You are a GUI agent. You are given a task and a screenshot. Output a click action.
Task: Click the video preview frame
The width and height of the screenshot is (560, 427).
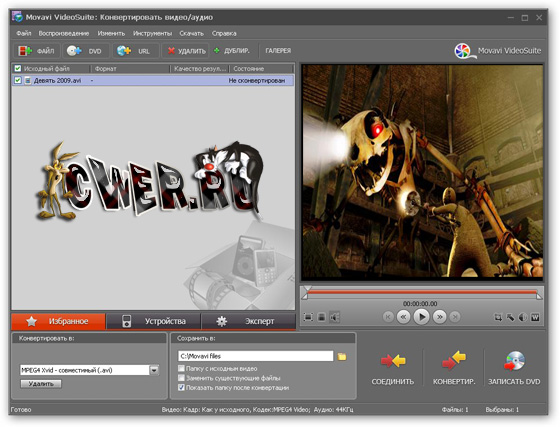pyautogui.click(x=422, y=172)
